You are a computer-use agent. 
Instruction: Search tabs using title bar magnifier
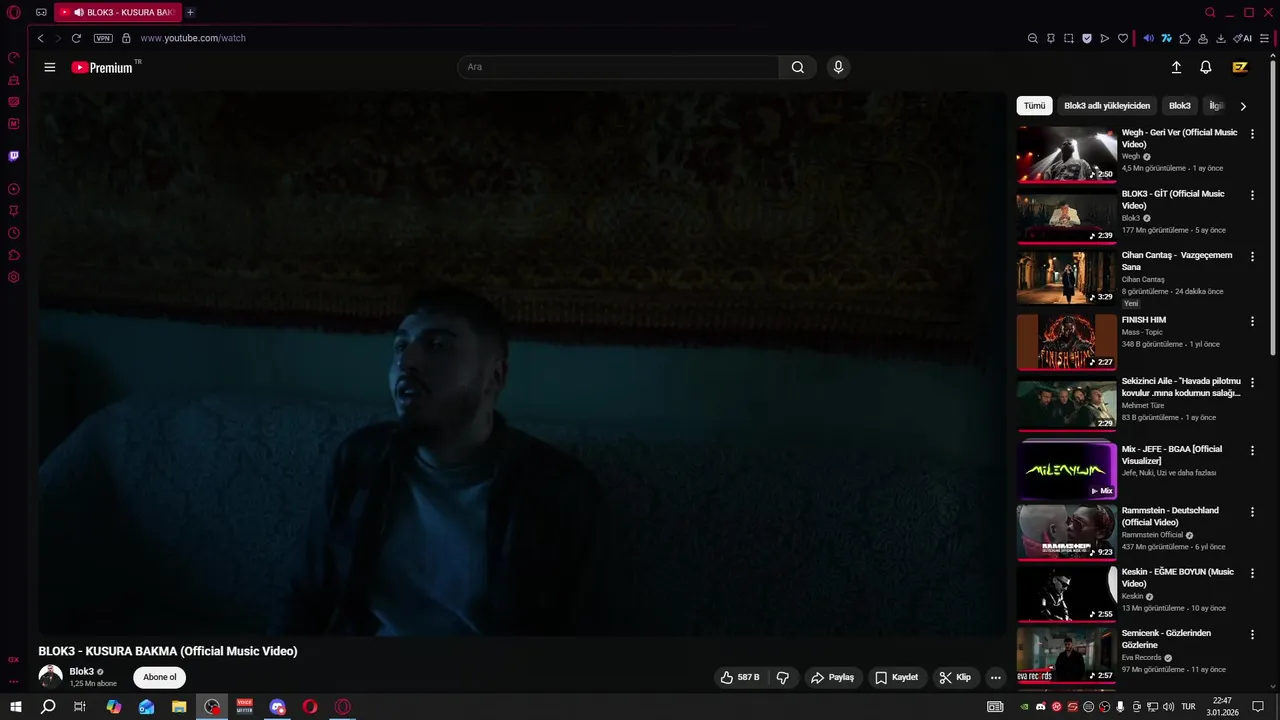[1210, 13]
